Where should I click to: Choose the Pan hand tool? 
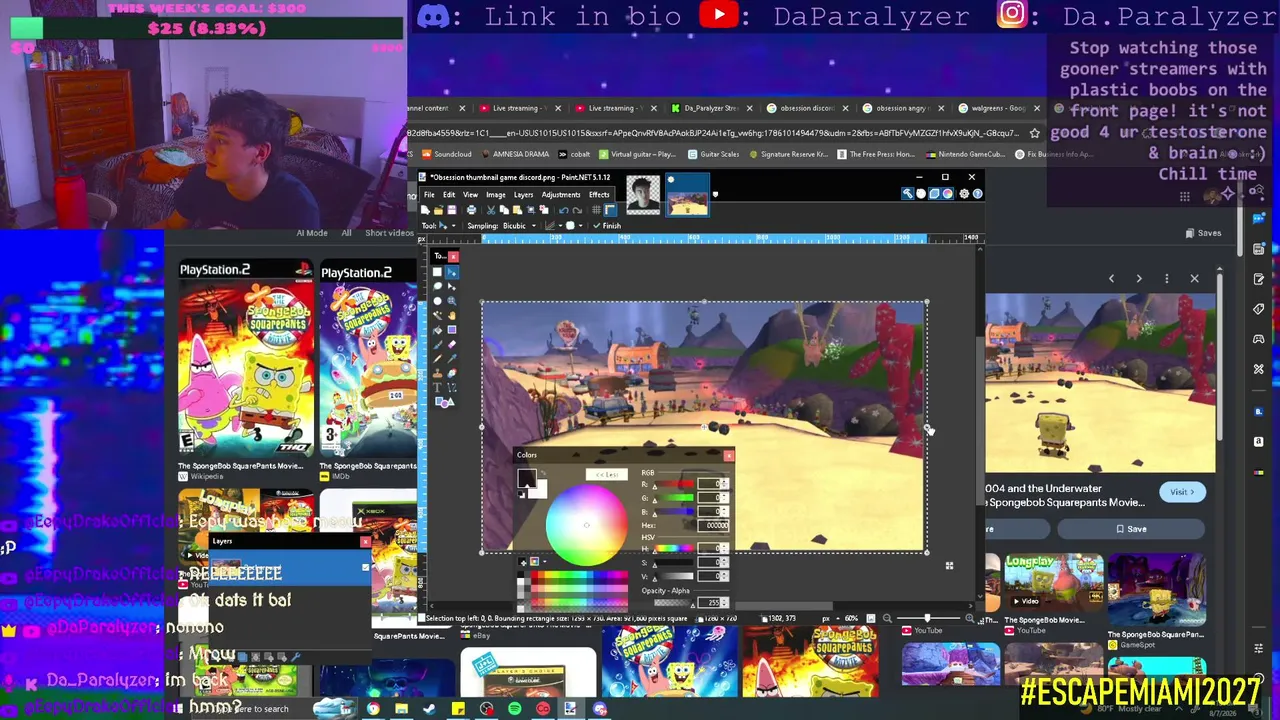[x=452, y=315]
